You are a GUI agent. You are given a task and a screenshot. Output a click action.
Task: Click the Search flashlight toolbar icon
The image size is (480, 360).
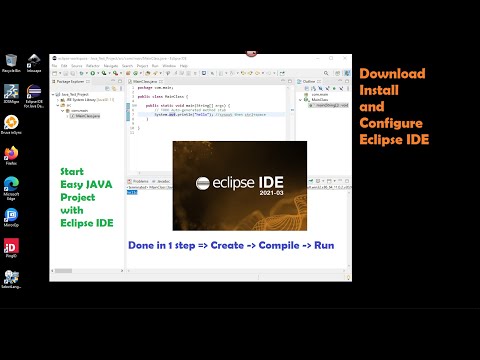point(155,73)
